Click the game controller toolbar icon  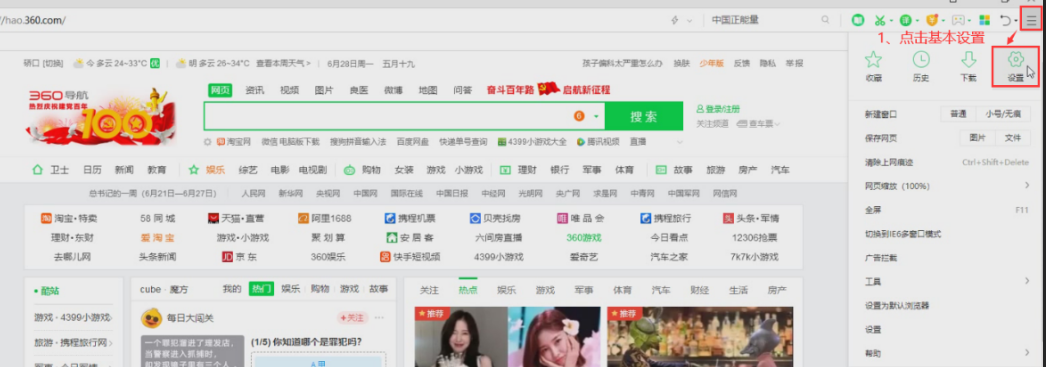[x=959, y=20]
